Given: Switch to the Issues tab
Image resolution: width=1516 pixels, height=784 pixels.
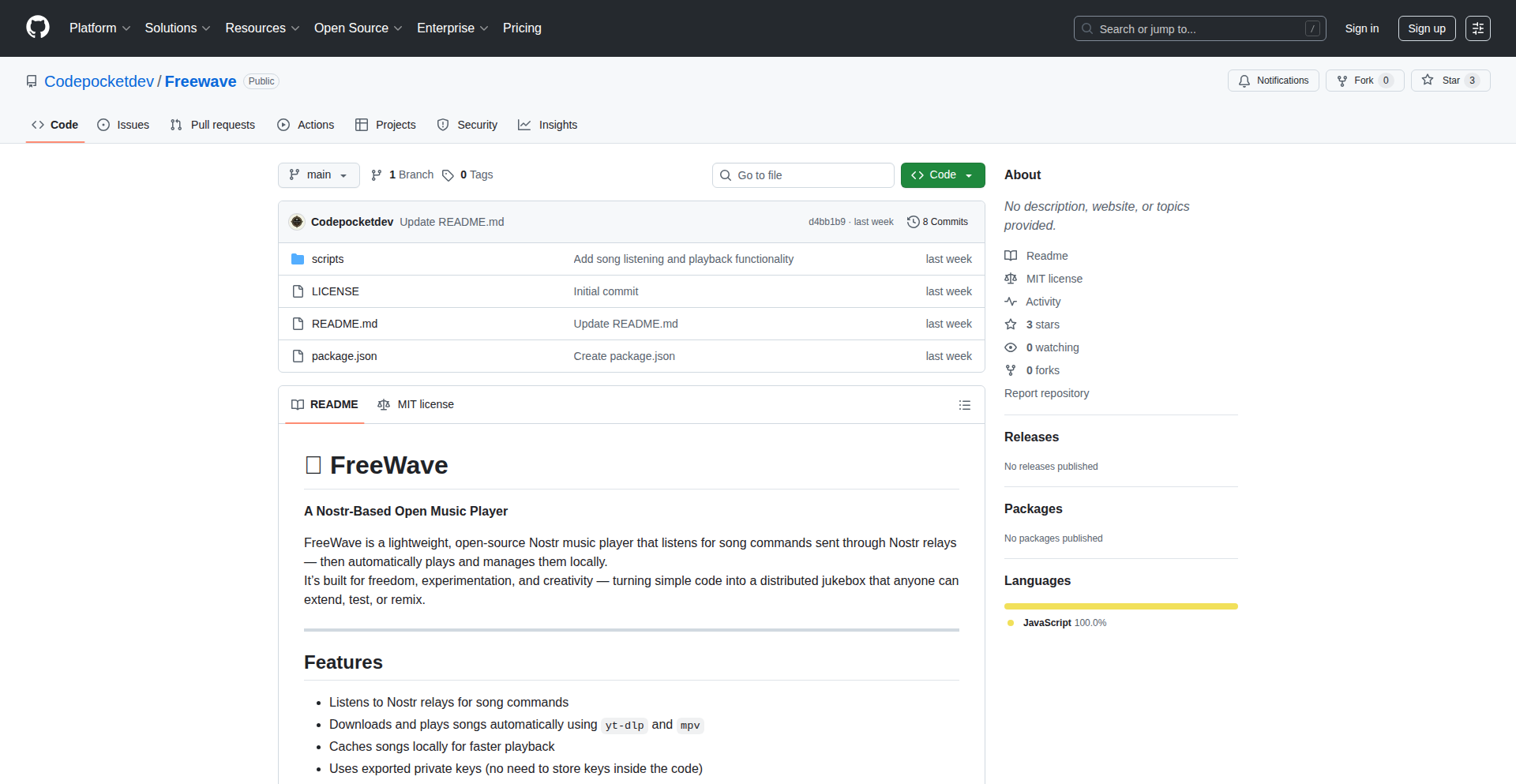Looking at the screenshot, I should coord(123,125).
